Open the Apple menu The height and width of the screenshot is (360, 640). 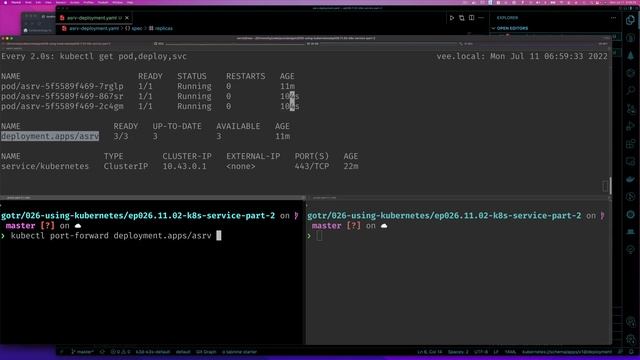(x=5, y=2)
